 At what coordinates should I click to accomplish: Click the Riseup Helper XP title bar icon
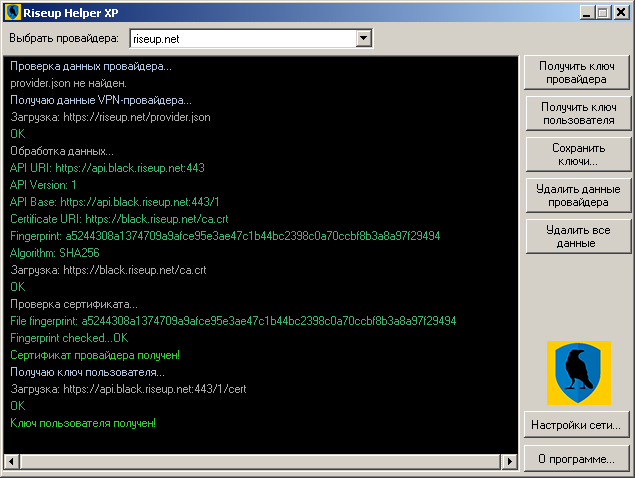[13, 12]
